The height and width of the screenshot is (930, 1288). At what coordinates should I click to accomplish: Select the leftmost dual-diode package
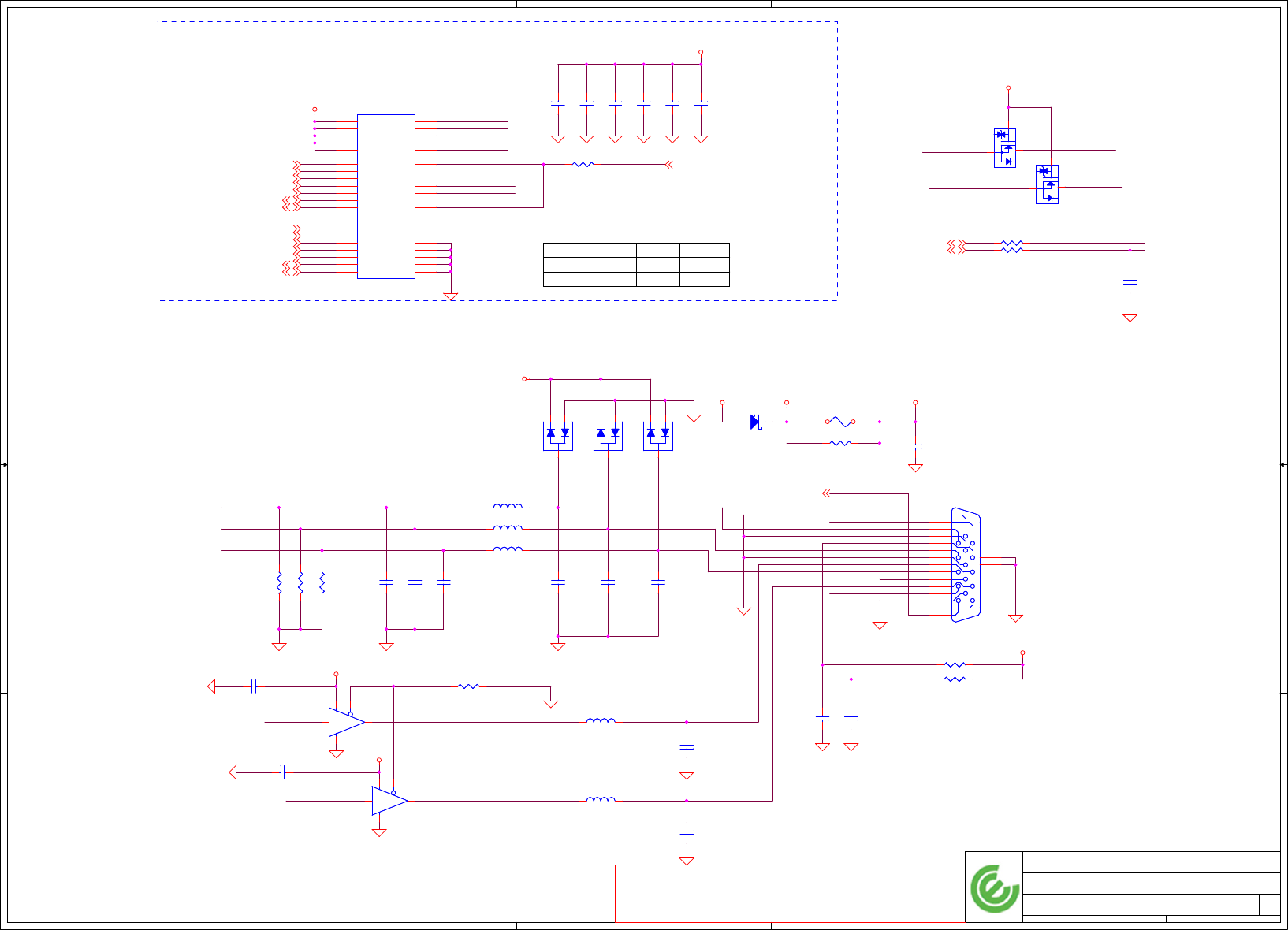(x=558, y=436)
